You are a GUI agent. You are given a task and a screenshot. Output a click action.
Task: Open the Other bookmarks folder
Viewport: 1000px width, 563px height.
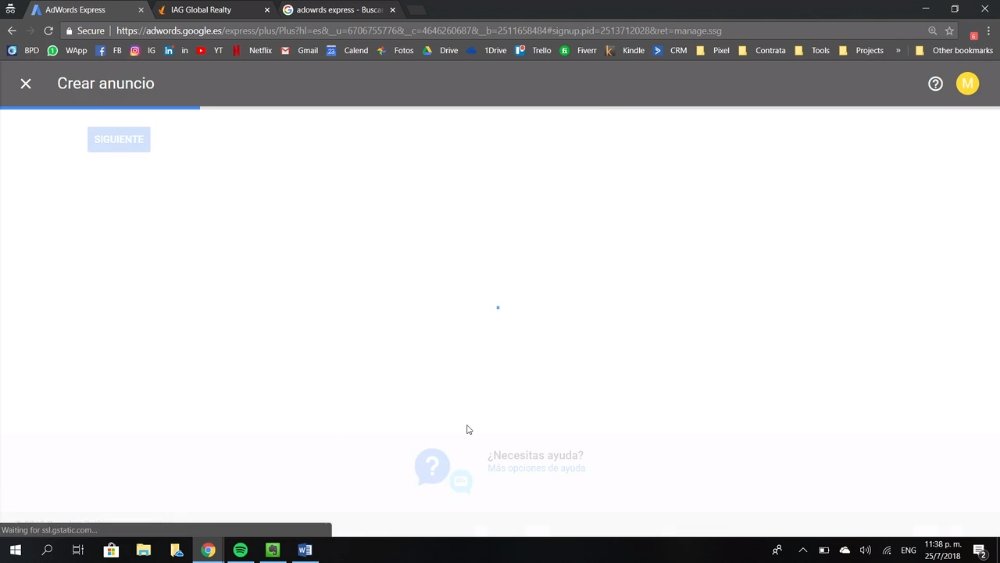(x=954, y=50)
